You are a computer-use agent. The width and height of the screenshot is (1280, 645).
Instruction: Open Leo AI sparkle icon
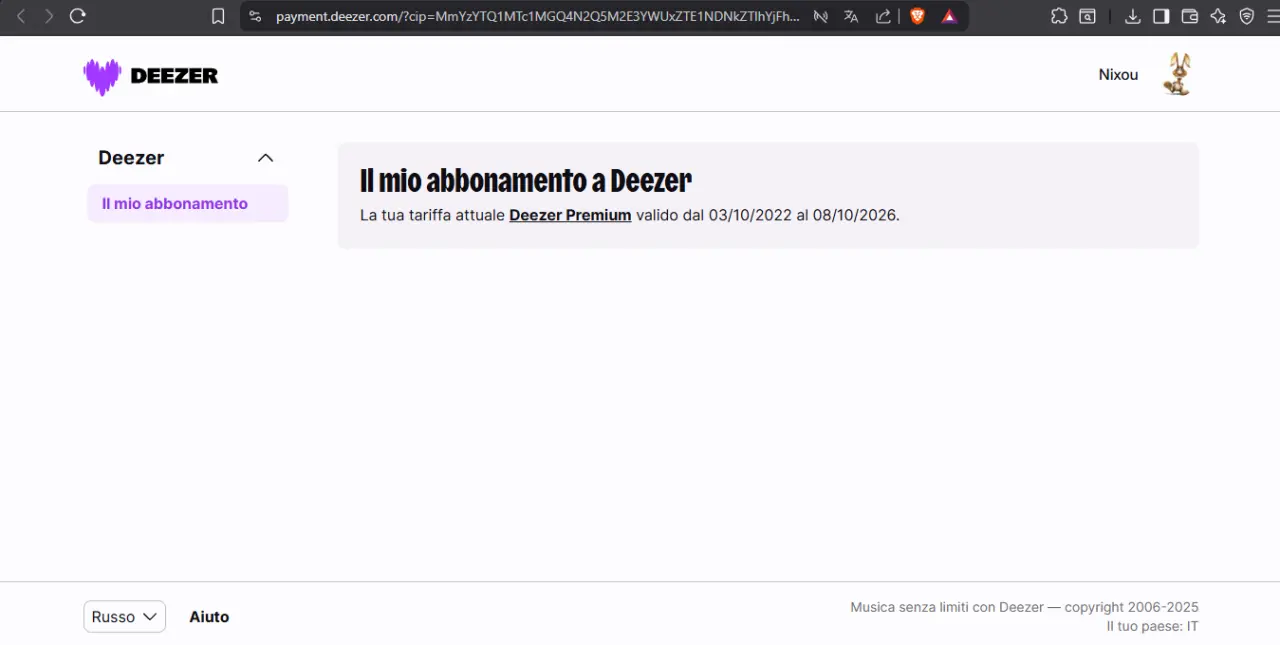click(x=1218, y=16)
